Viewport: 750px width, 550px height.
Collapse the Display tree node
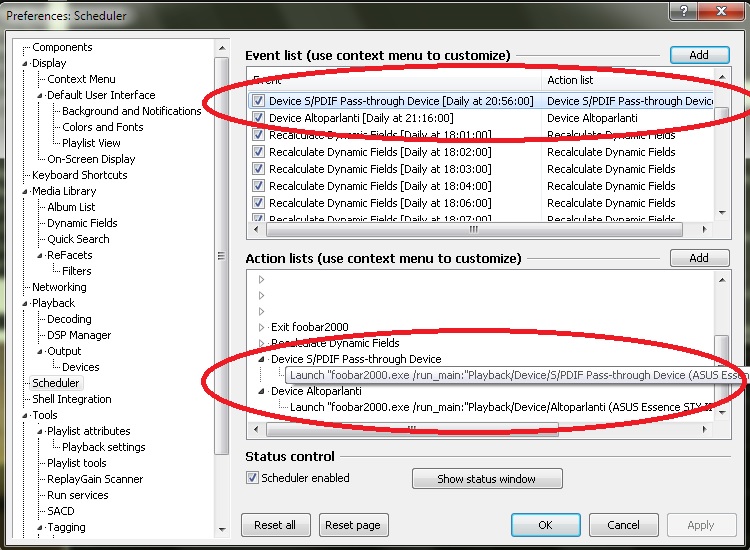[x=24, y=64]
